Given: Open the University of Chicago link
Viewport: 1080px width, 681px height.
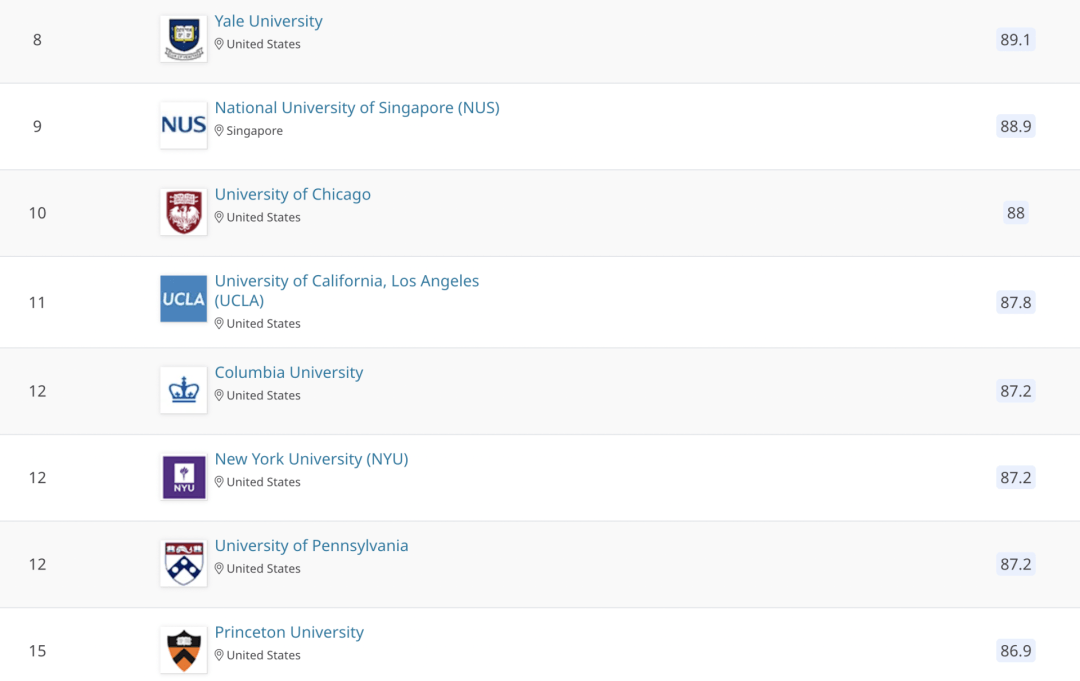Looking at the screenshot, I should click(x=292, y=194).
